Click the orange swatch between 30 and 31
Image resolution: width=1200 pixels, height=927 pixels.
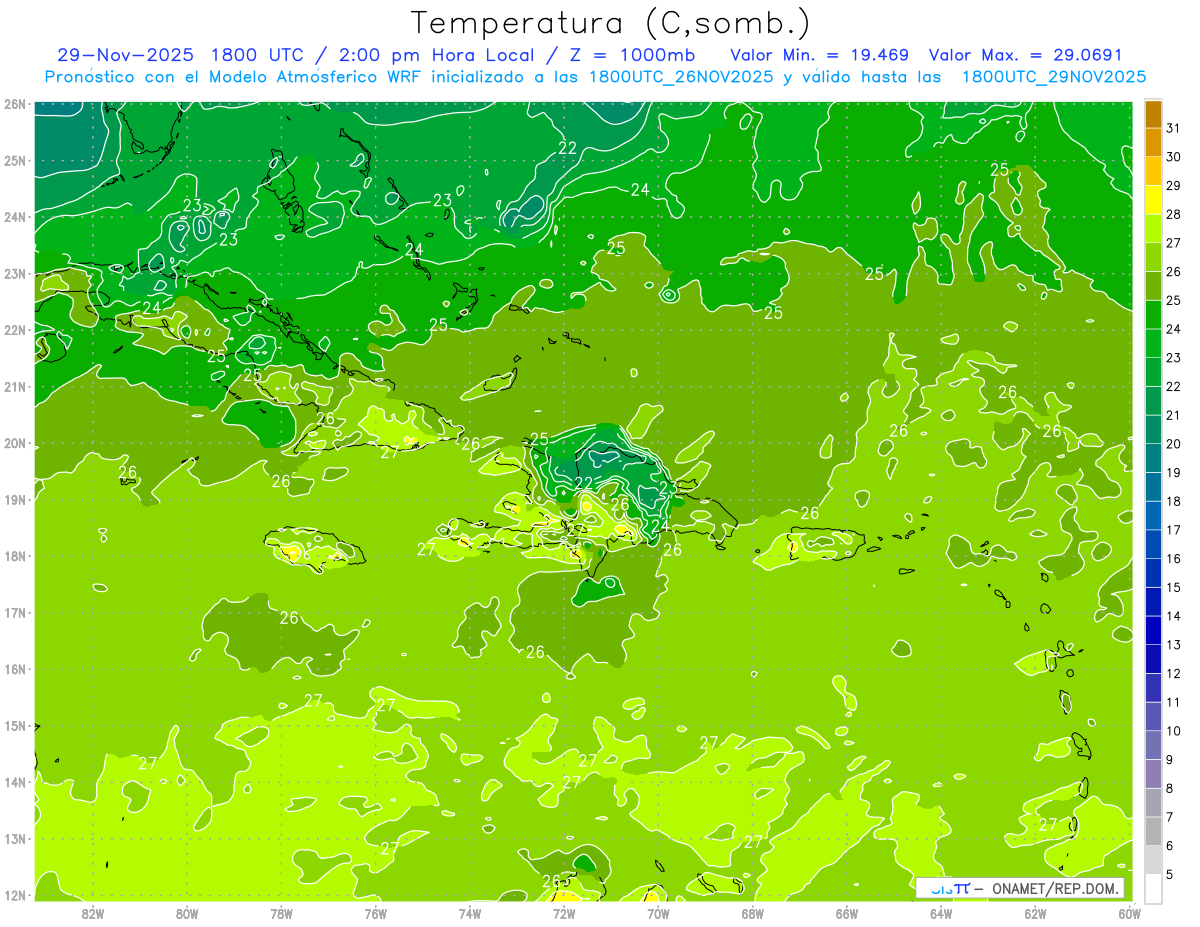click(1153, 143)
